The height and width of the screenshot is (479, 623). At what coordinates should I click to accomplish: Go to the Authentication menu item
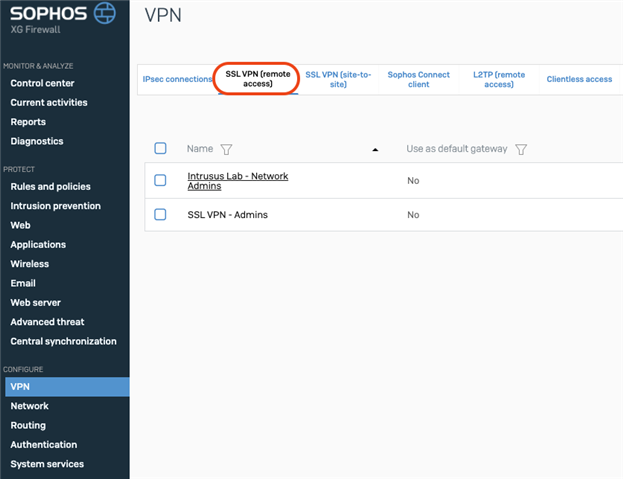(x=44, y=444)
